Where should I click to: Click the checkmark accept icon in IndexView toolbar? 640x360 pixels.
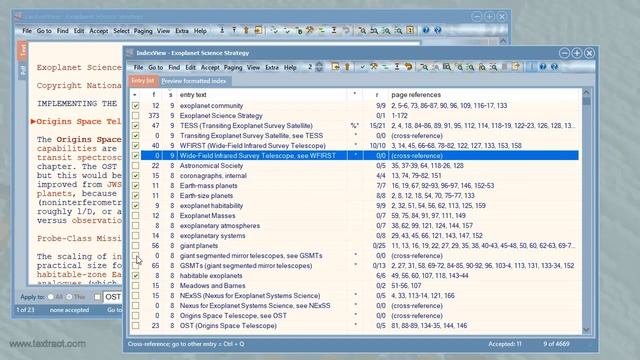pos(362,67)
